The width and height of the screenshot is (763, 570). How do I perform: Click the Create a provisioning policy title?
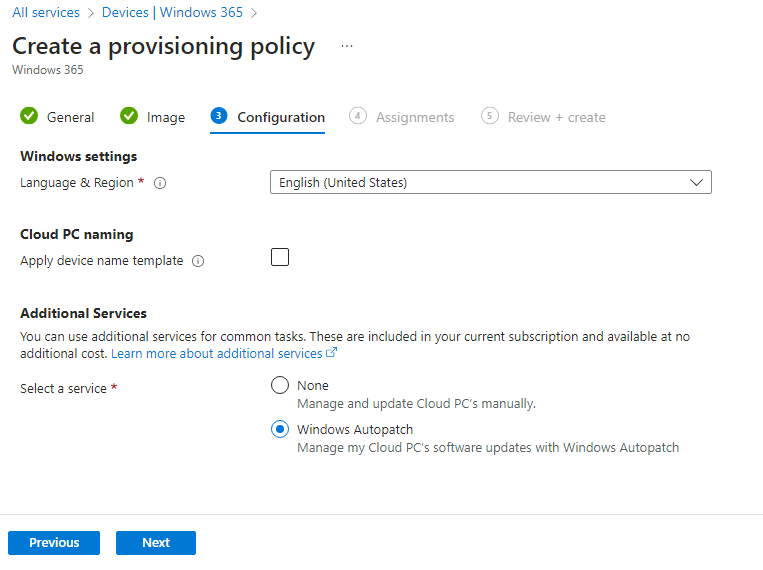click(x=164, y=46)
